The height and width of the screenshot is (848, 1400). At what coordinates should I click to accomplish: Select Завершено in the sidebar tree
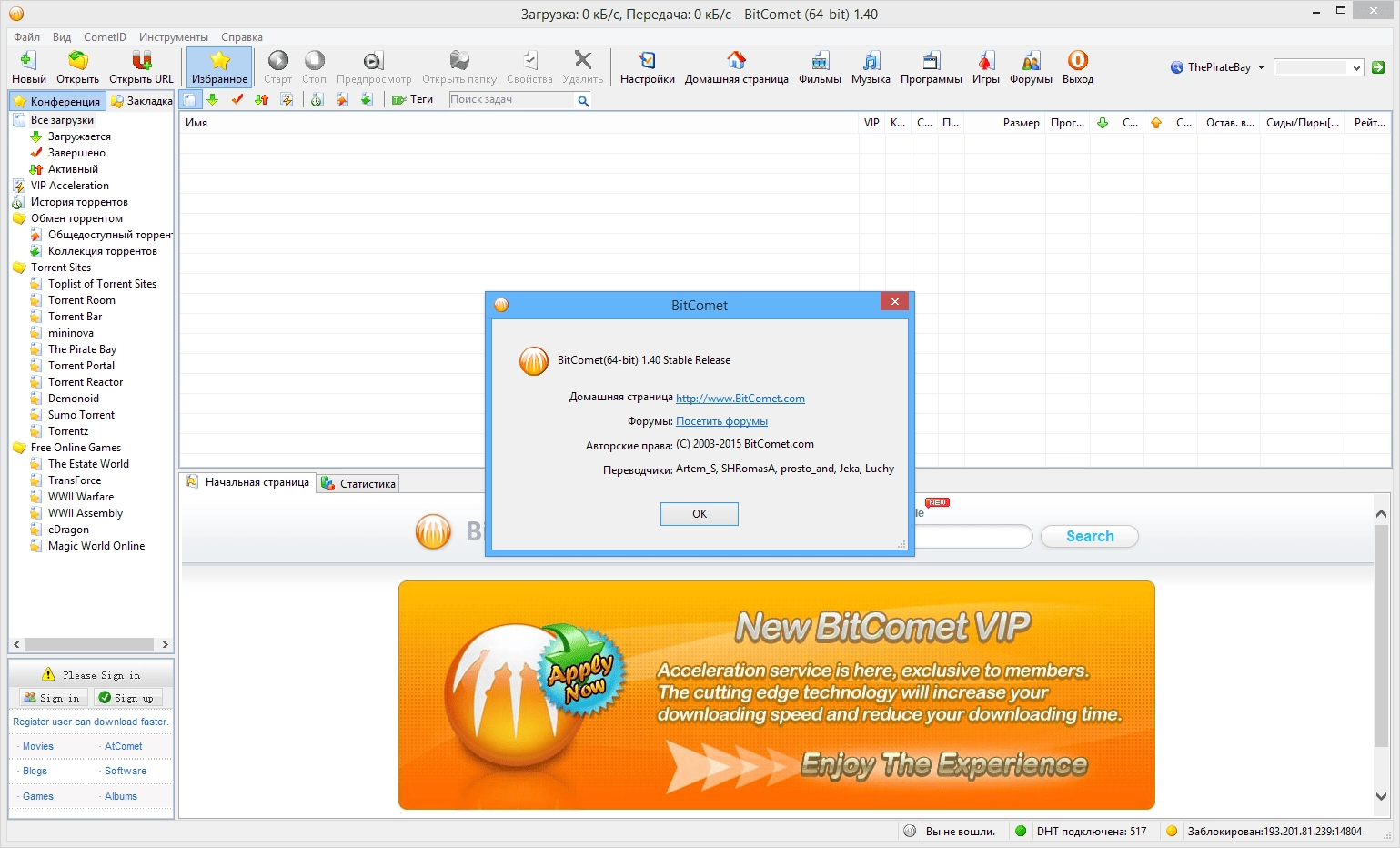(76, 153)
